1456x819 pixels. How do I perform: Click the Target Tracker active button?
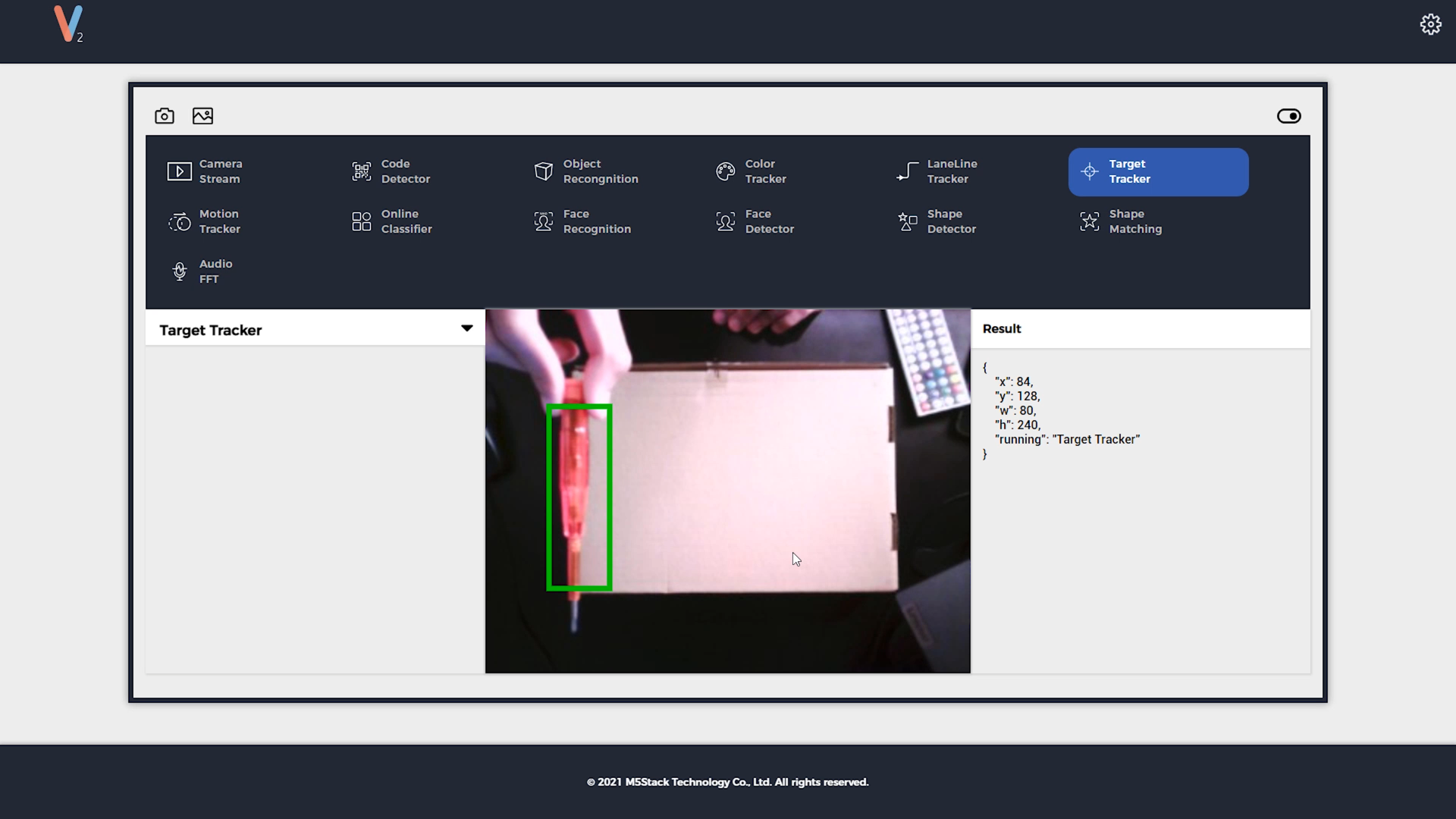[x=1158, y=171]
